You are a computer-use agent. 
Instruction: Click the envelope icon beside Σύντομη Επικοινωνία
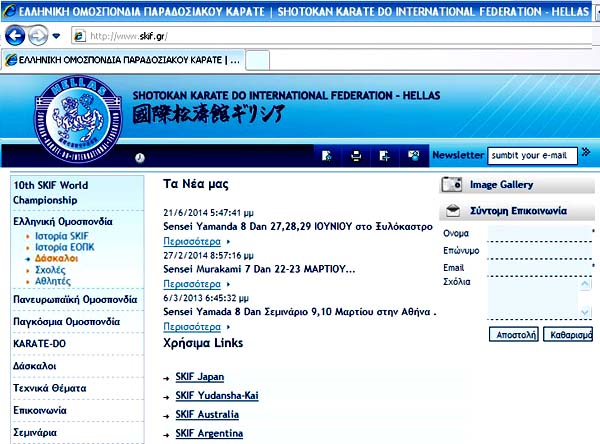452,210
